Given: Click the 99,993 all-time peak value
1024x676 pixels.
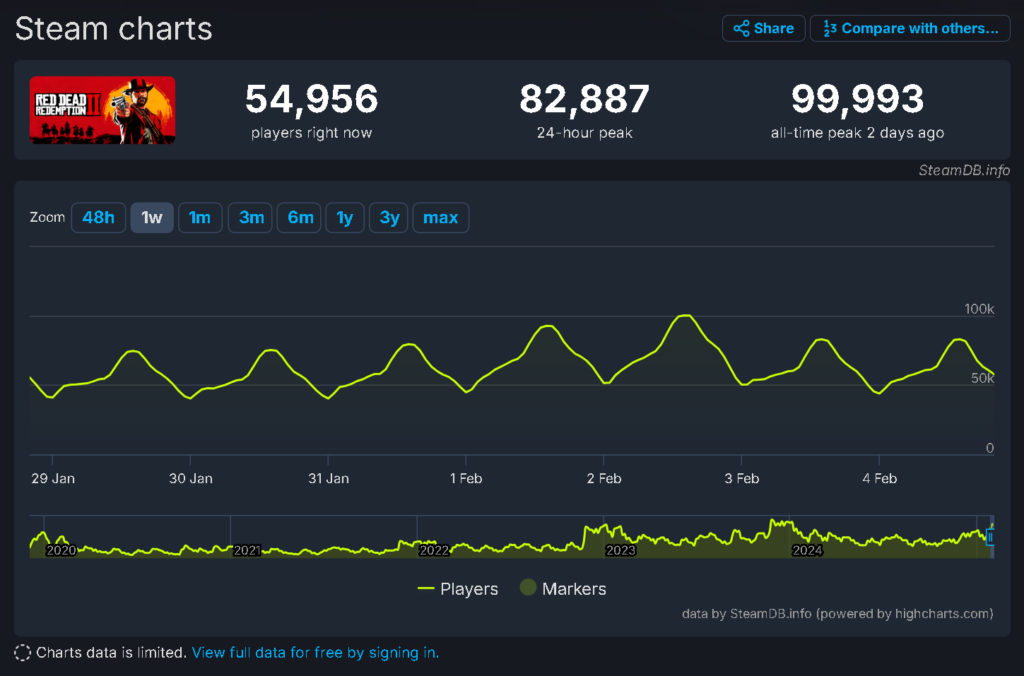Looking at the screenshot, I should (857, 99).
